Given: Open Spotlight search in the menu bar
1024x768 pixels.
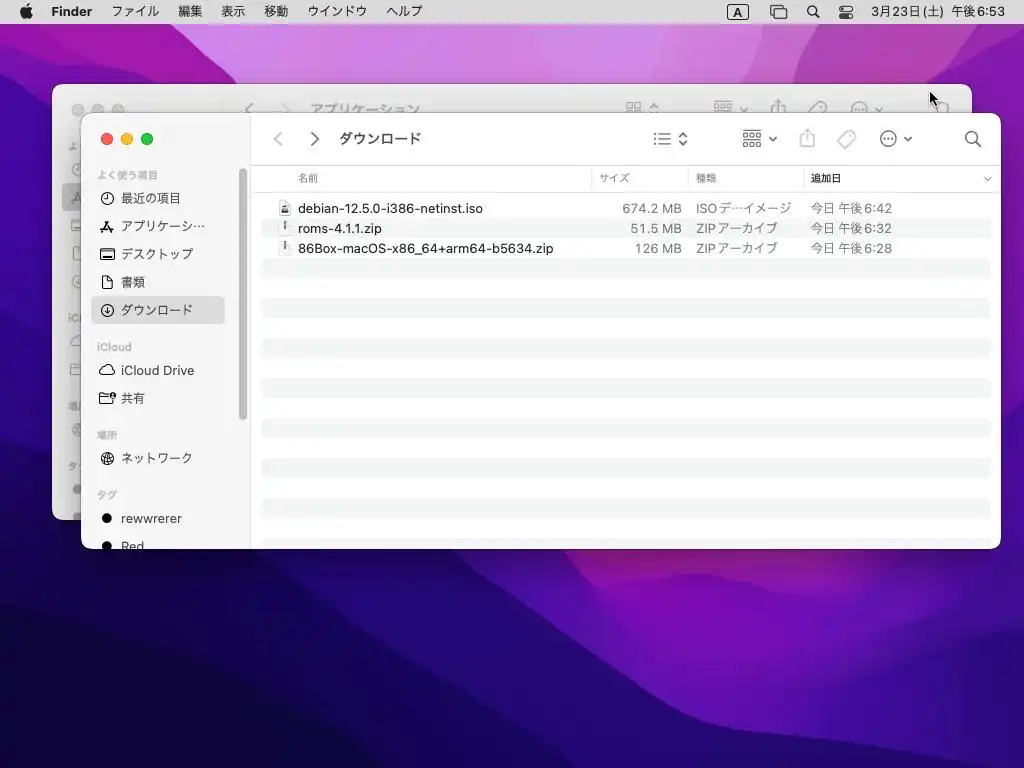Looking at the screenshot, I should tap(813, 12).
